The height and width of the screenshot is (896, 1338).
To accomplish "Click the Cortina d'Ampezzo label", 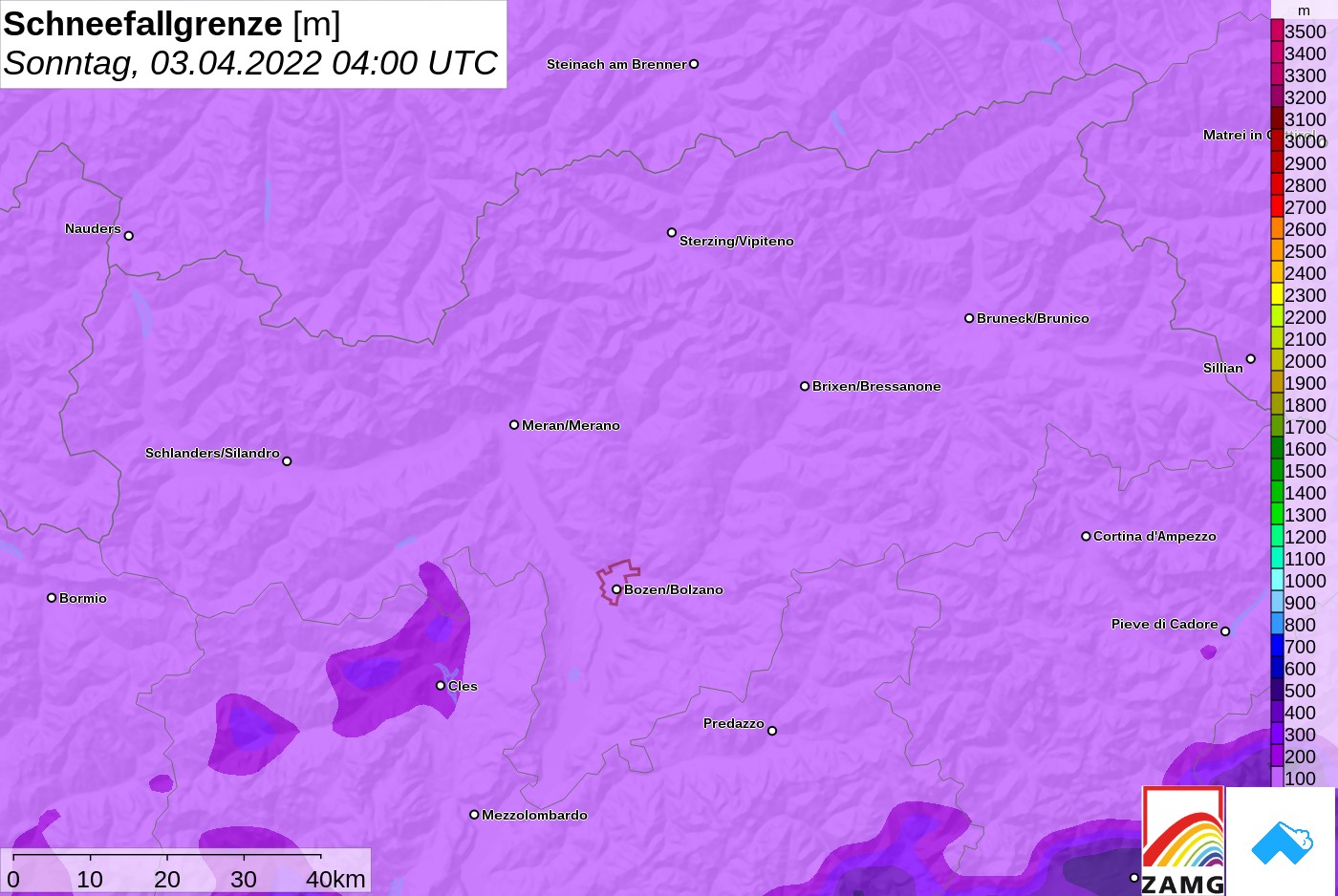I will [1155, 536].
